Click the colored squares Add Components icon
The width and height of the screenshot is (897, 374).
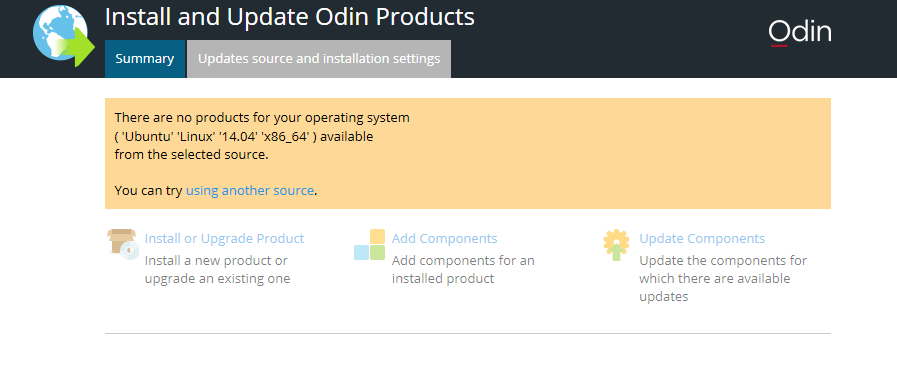click(370, 244)
